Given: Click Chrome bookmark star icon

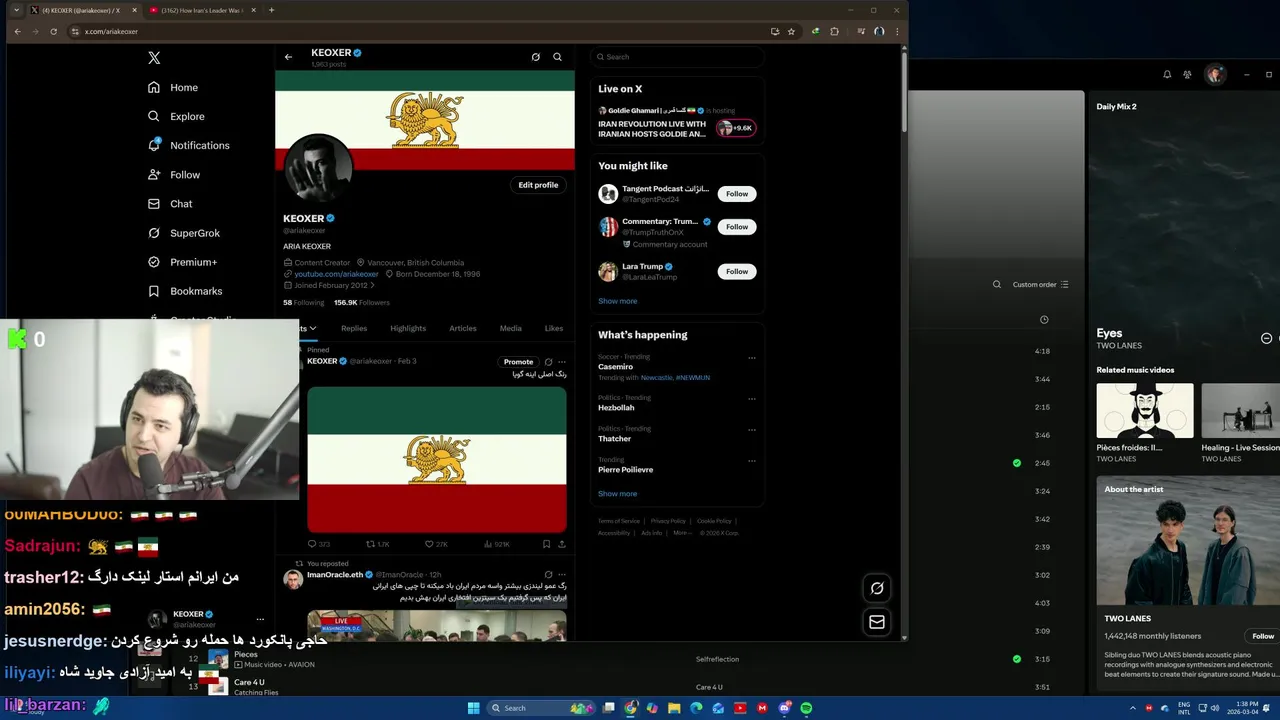Looking at the screenshot, I should point(791,31).
